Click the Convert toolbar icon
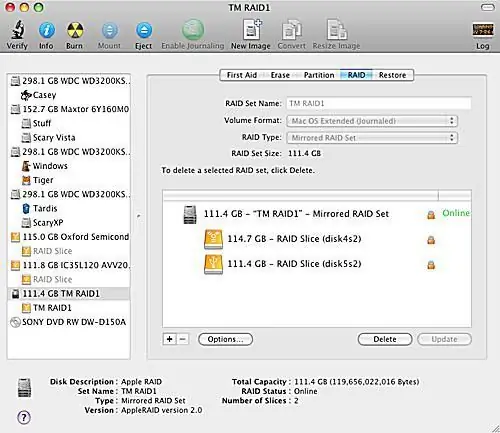This screenshot has height=433, width=500. [x=291, y=30]
